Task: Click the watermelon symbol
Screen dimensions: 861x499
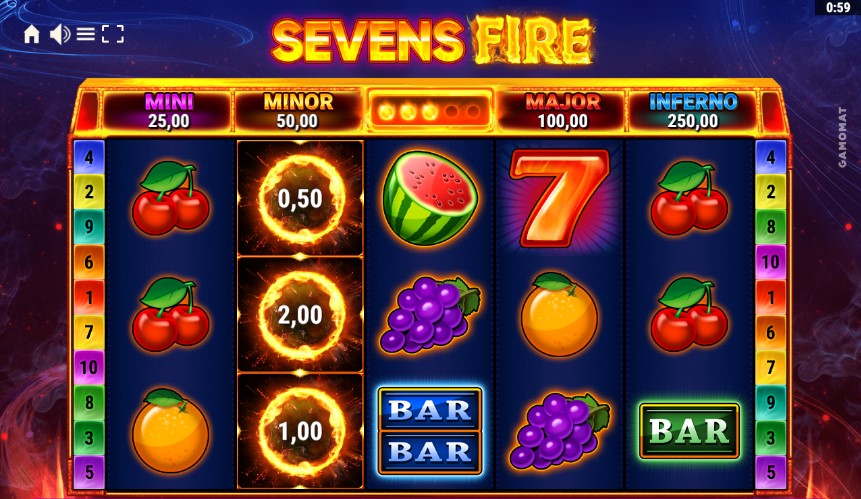Action: click(430, 198)
